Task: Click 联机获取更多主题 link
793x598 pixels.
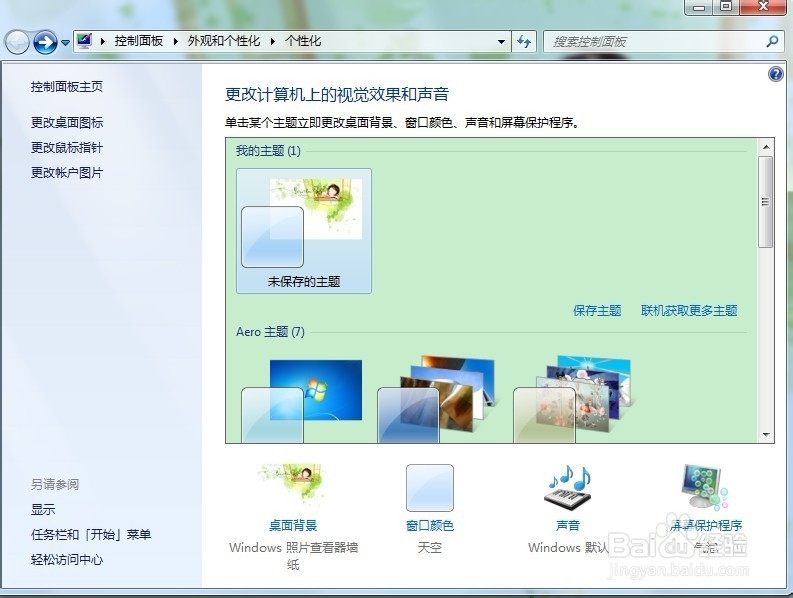Action: (689, 310)
